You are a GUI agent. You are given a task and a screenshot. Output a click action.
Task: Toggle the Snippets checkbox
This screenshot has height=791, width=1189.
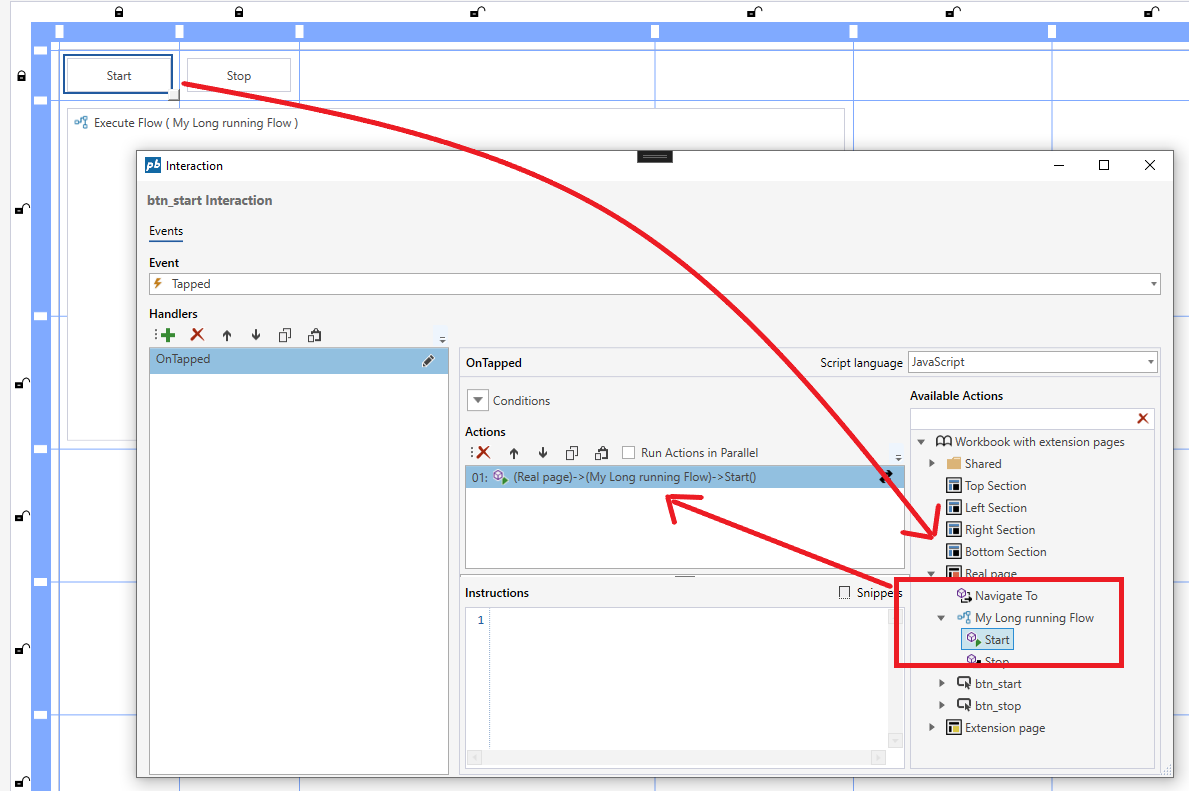click(845, 592)
